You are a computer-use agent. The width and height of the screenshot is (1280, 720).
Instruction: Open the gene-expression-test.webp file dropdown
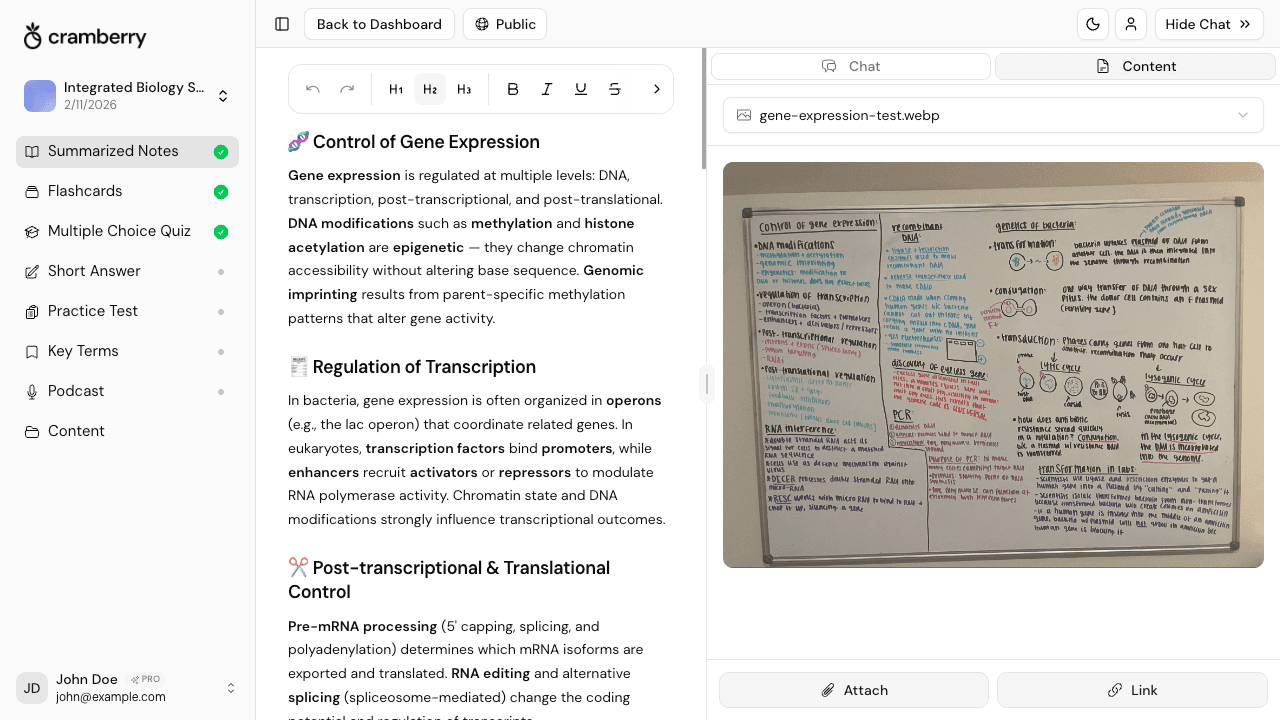point(992,115)
